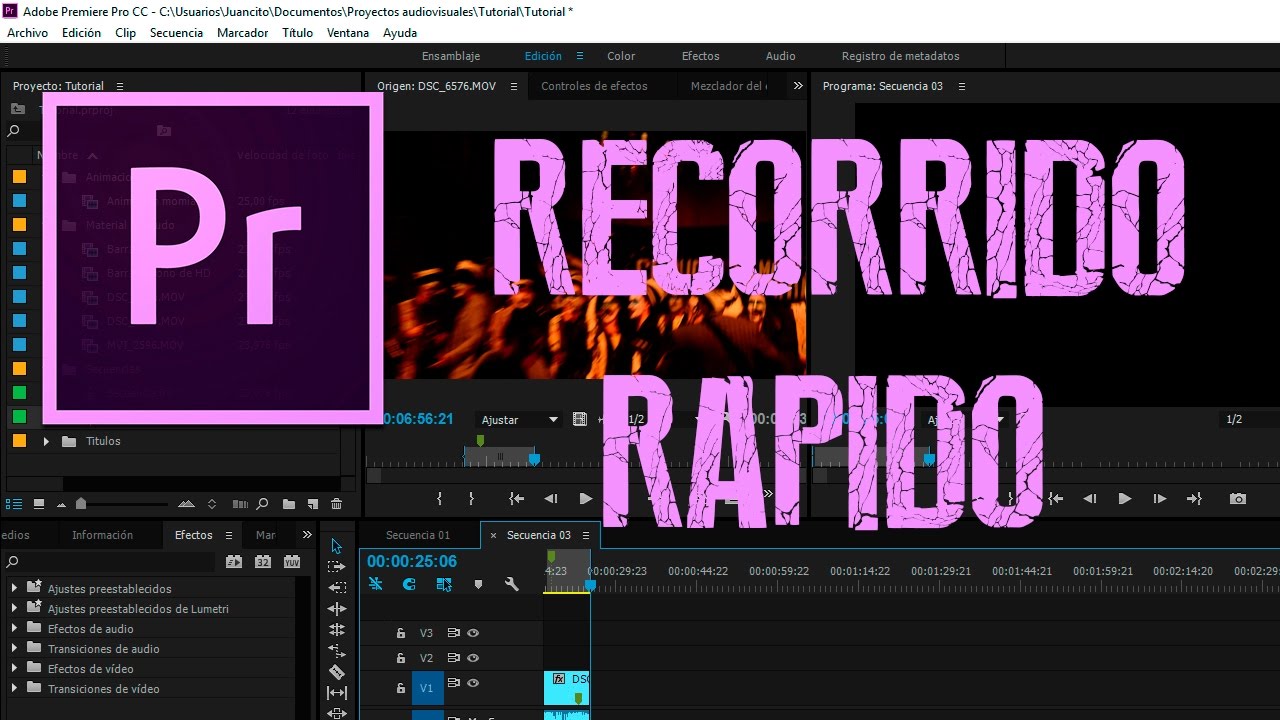Switch to Color workspace

pos(621,56)
